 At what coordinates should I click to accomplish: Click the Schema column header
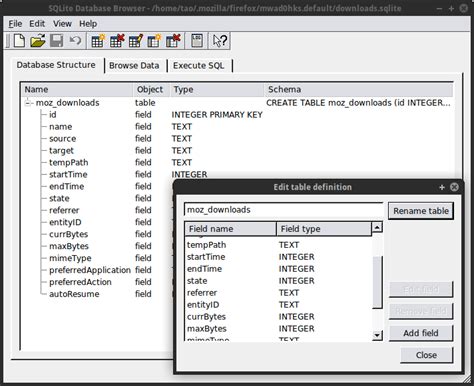[x=359, y=90]
